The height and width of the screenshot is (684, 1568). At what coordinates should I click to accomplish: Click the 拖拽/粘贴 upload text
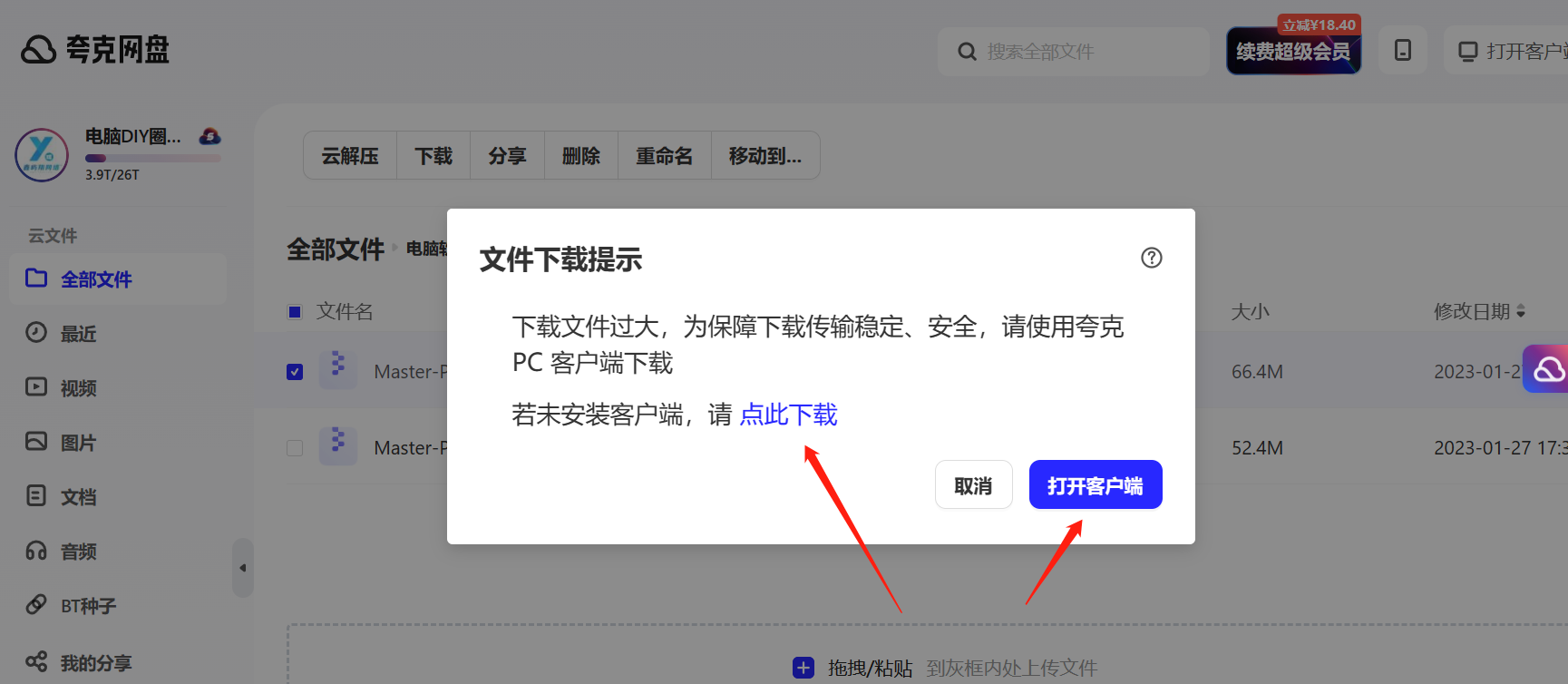[x=870, y=669]
